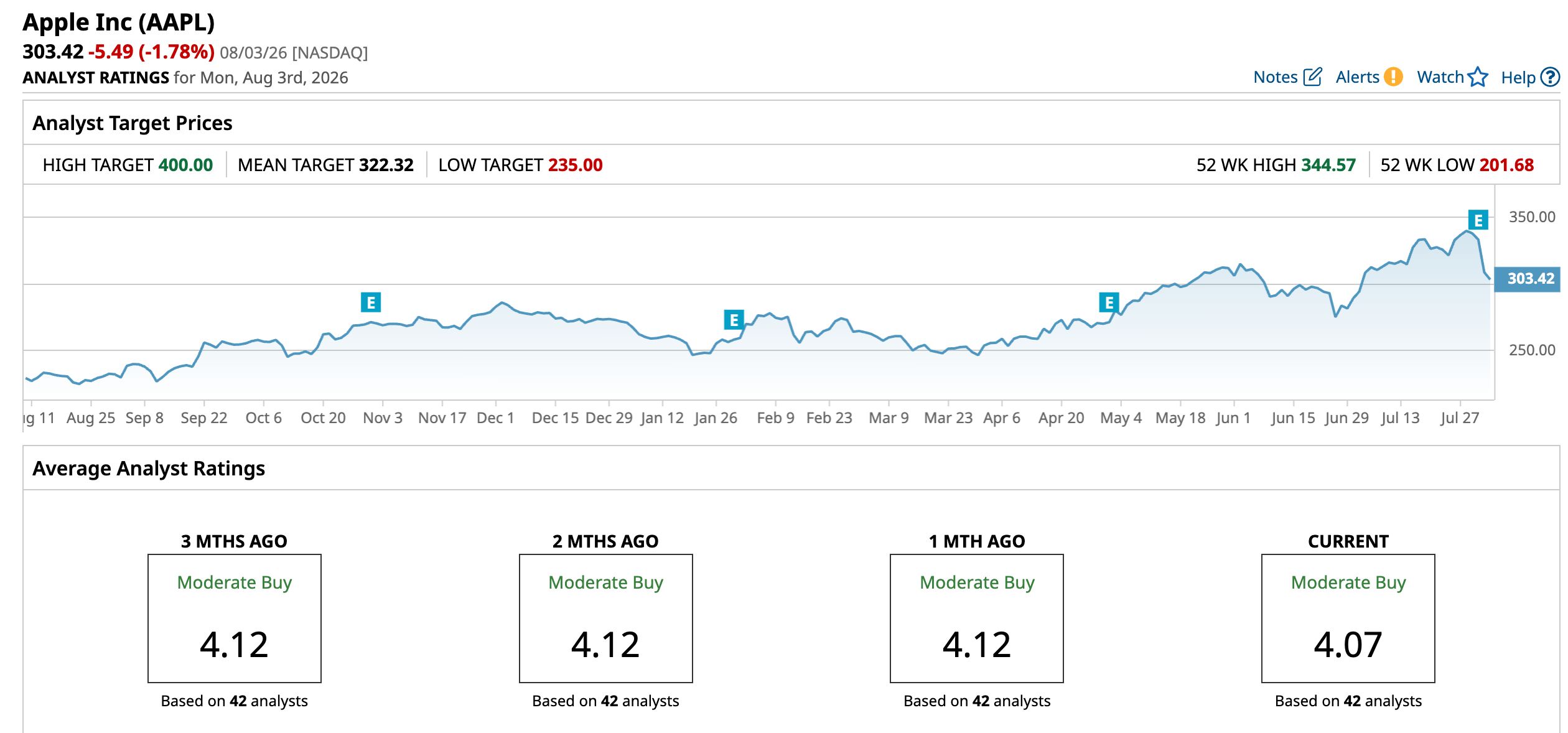Click the 1 MTH AGO rating box
The width and height of the screenshot is (1568, 733).
click(977, 619)
